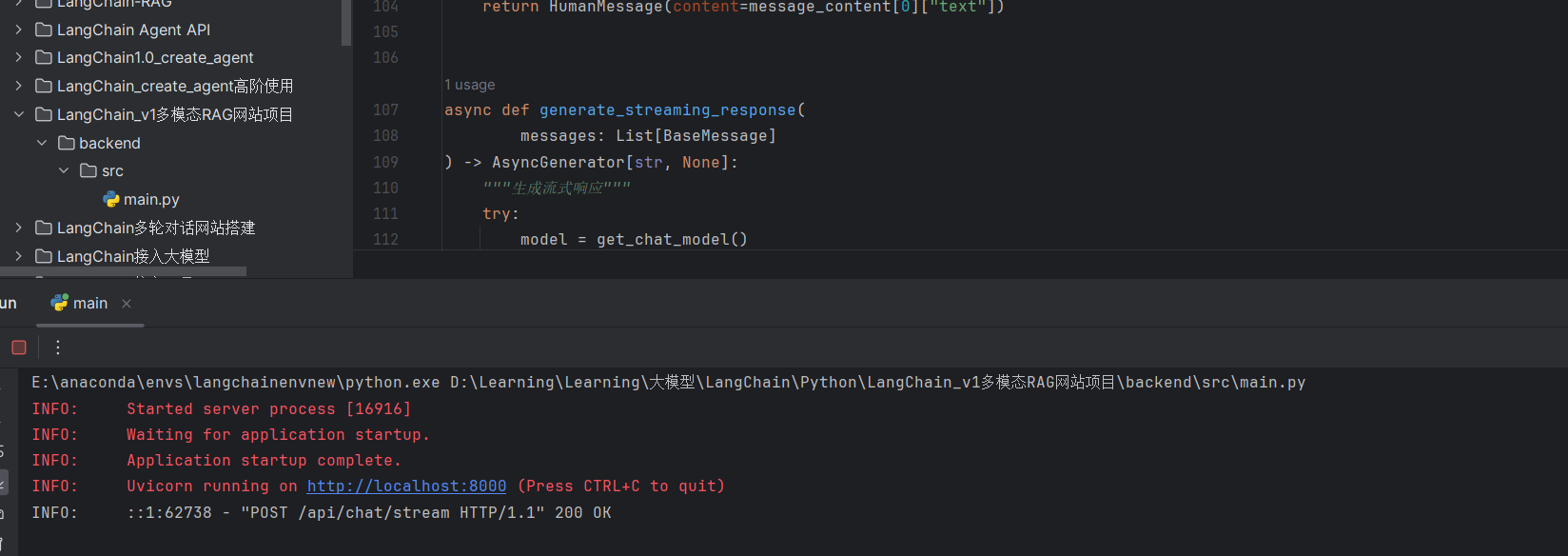
Task: Close the main run tab
Action: tap(127, 304)
